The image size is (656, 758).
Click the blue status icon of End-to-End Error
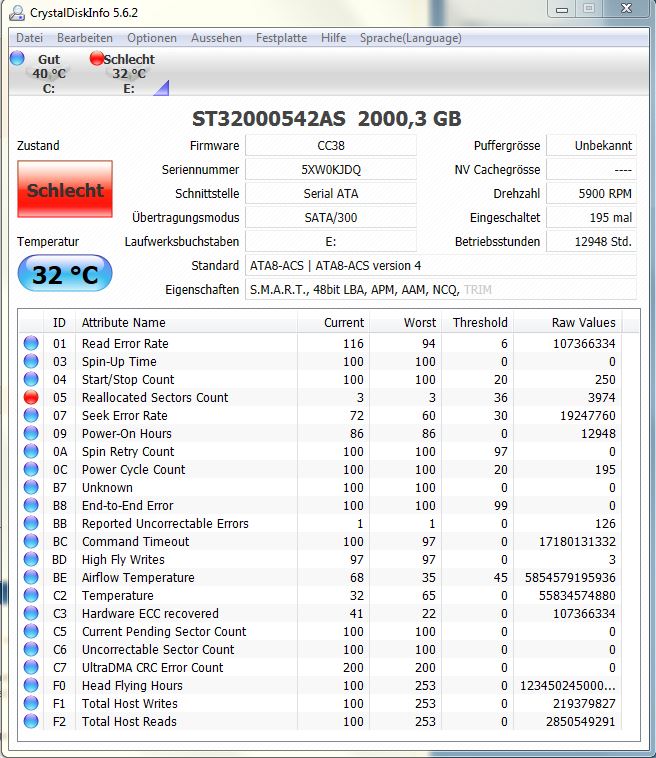31,505
